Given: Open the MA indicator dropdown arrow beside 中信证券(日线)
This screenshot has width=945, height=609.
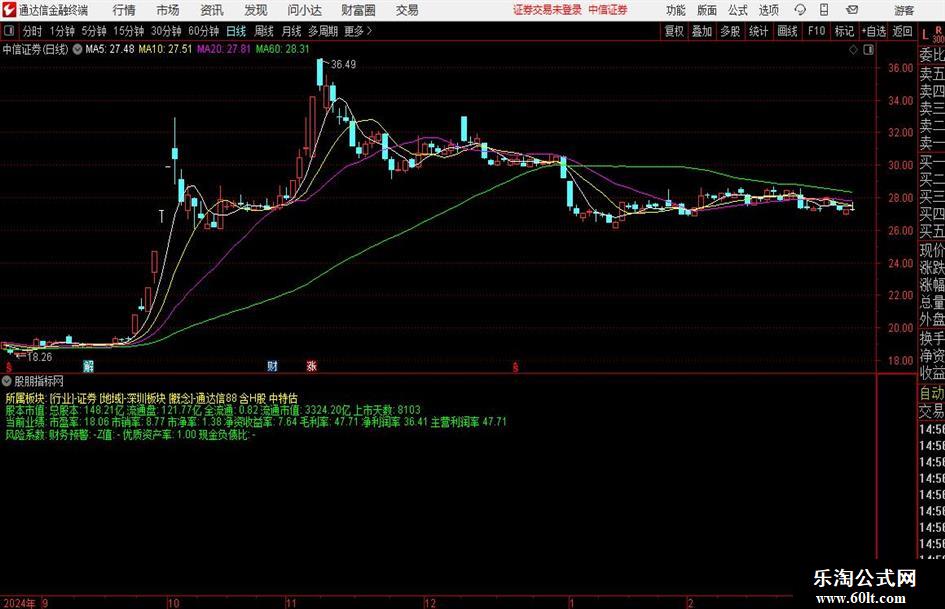Looking at the screenshot, I should coord(77,49).
